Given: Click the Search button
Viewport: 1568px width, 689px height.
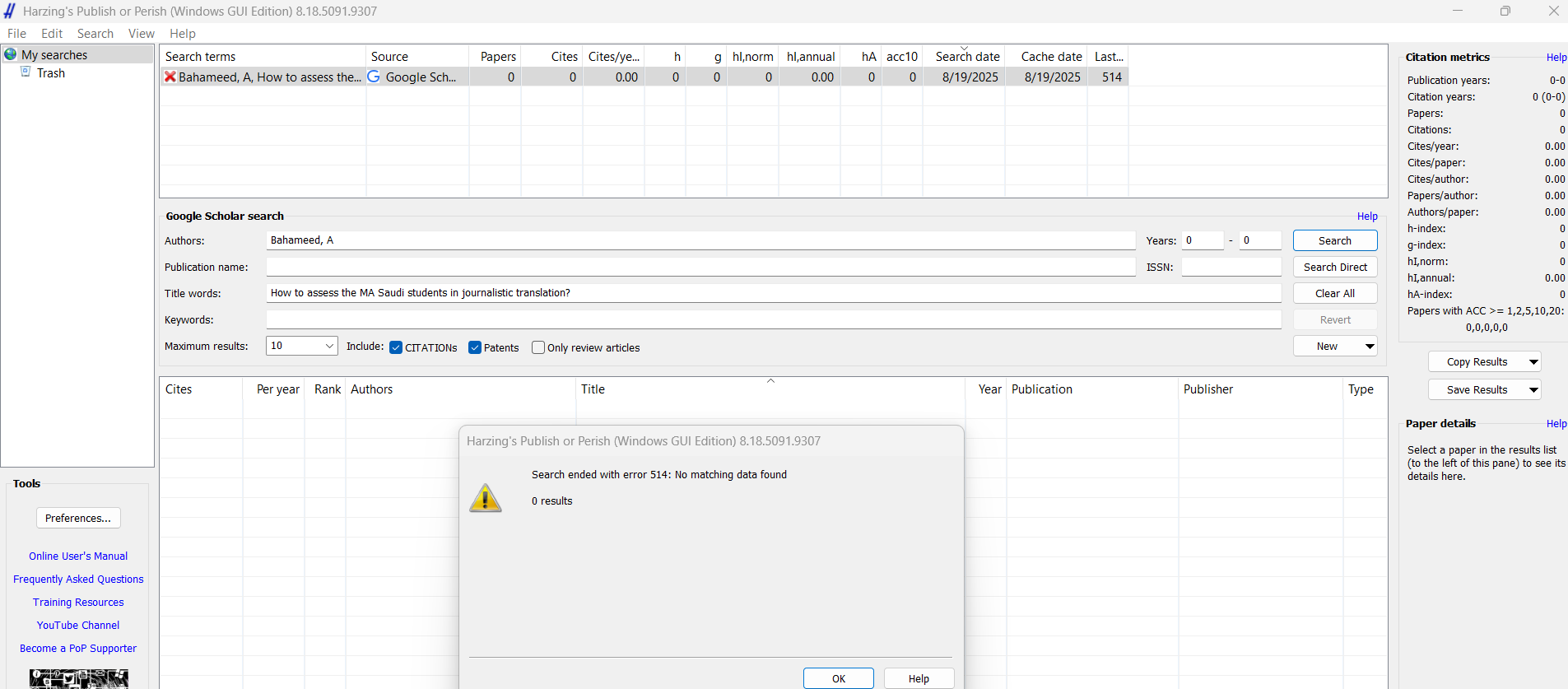Looking at the screenshot, I should (x=1335, y=240).
